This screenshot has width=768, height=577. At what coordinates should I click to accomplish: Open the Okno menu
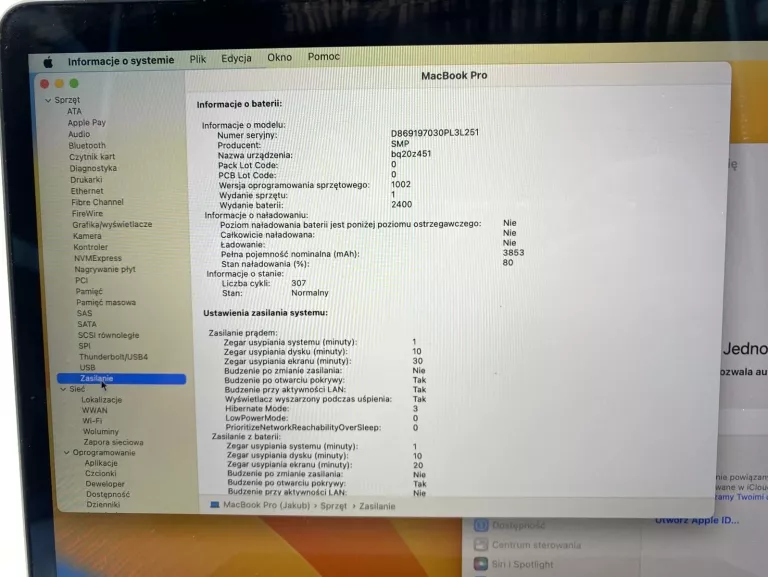[x=280, y=57]
